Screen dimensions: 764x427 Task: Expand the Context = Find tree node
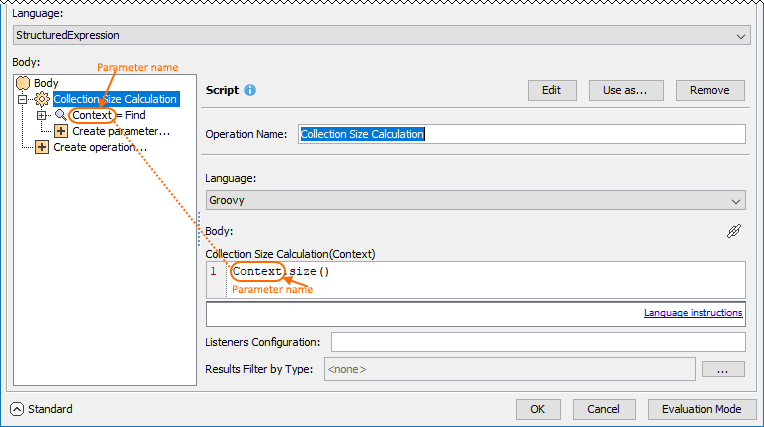[41, 116]
